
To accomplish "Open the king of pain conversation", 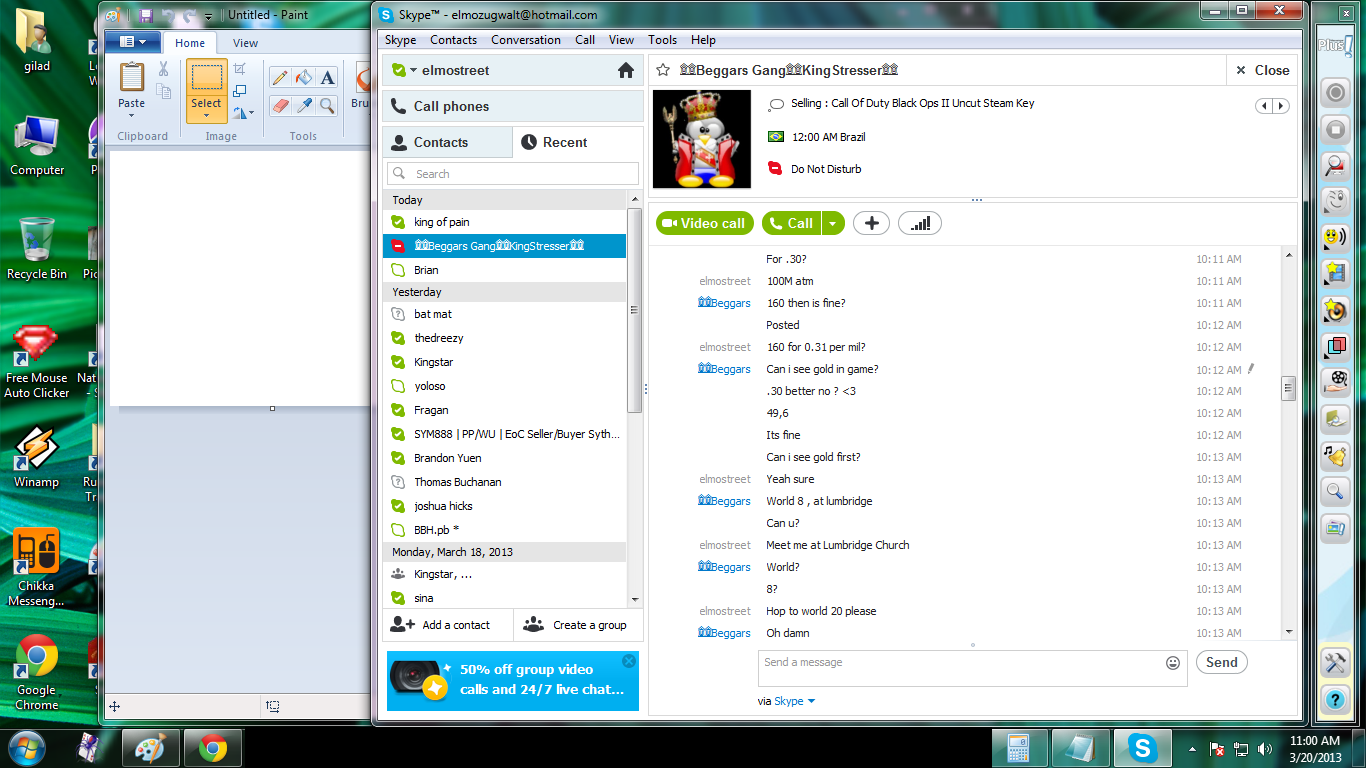I will tap(504, 222).
